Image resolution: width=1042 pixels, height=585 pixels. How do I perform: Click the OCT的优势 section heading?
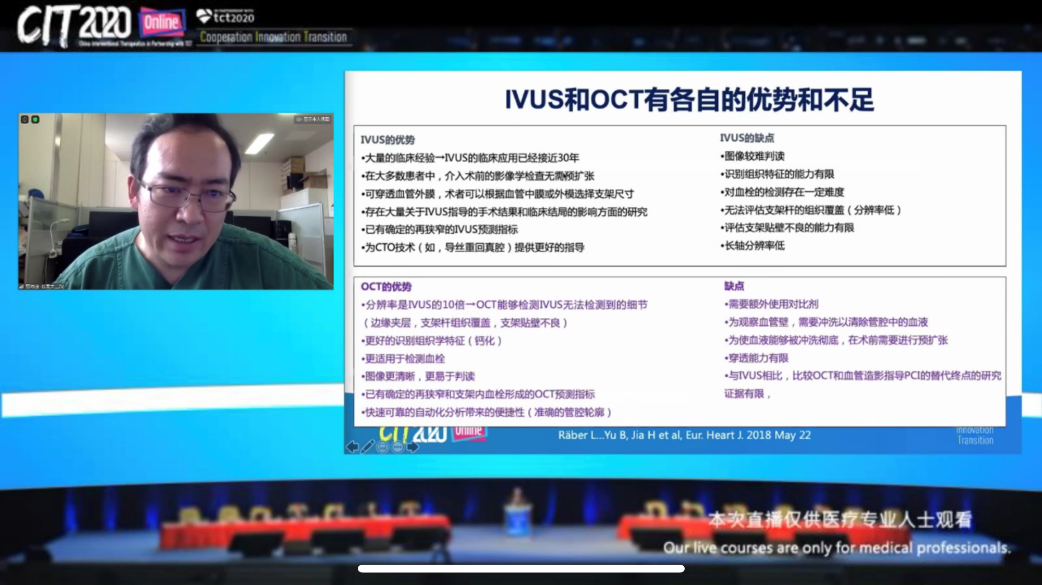[x=386, y=287]
